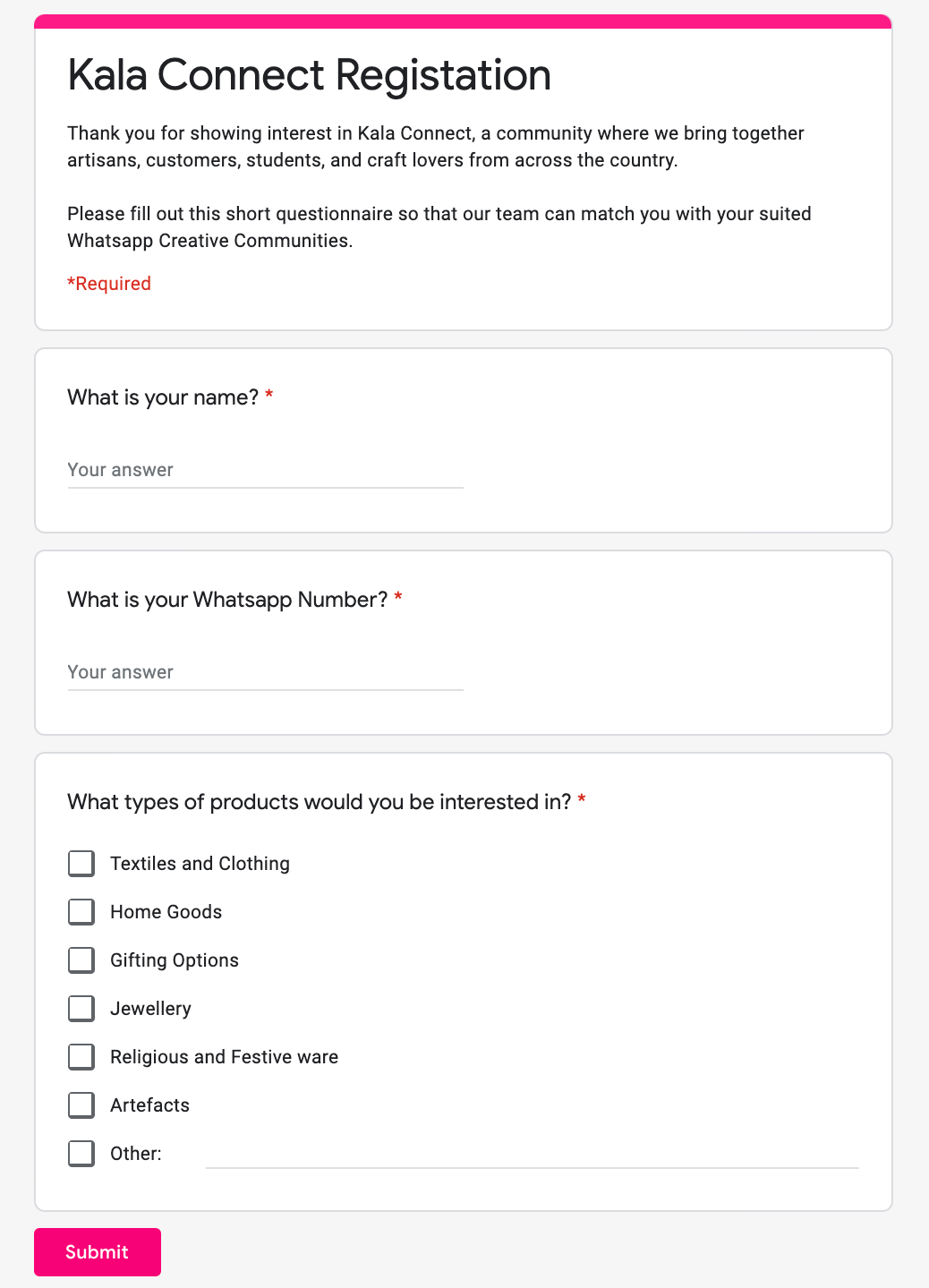Tick Religious and Festive ware checkbox

pos(81,1057)
